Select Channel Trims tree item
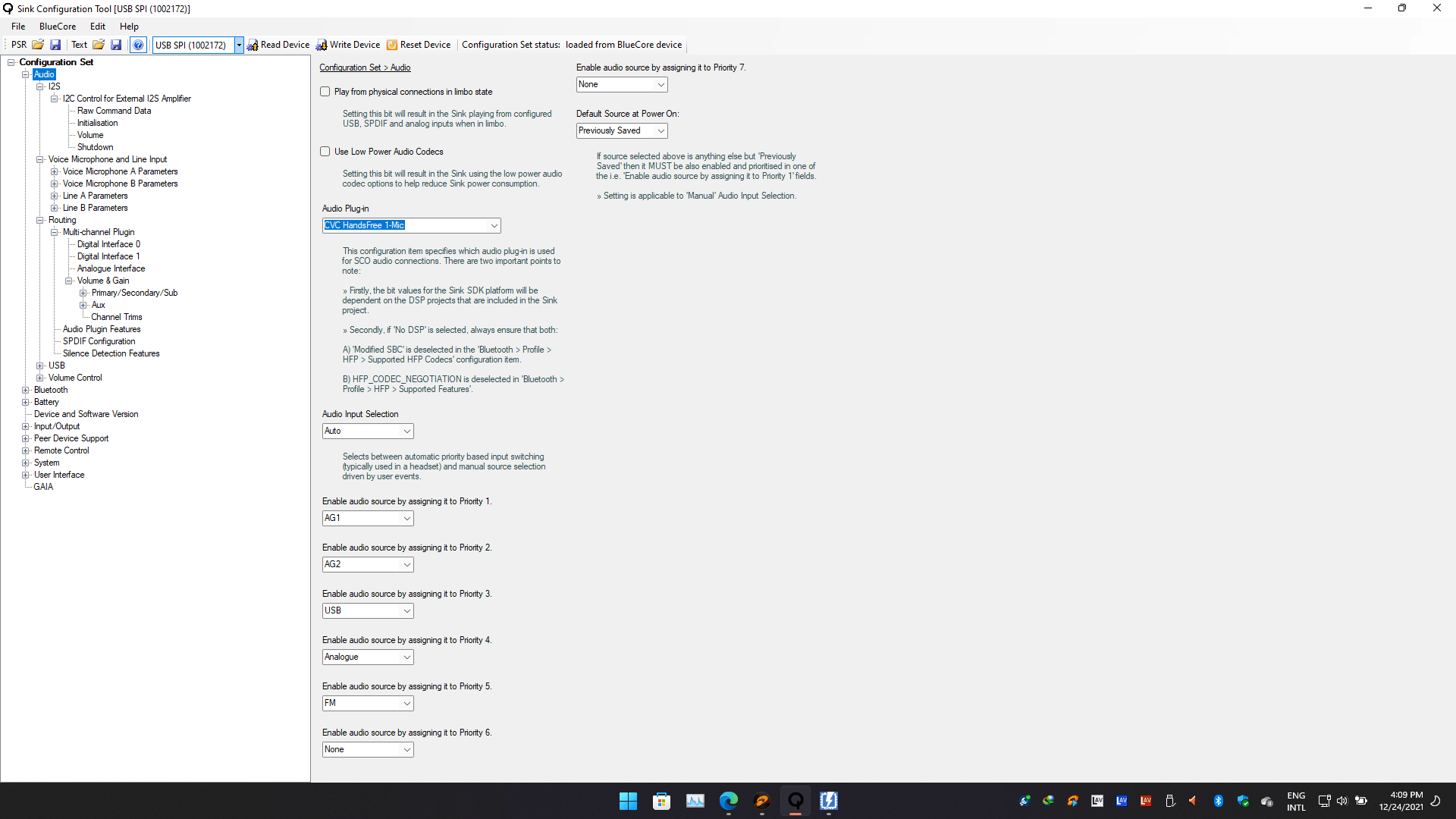 117,317
